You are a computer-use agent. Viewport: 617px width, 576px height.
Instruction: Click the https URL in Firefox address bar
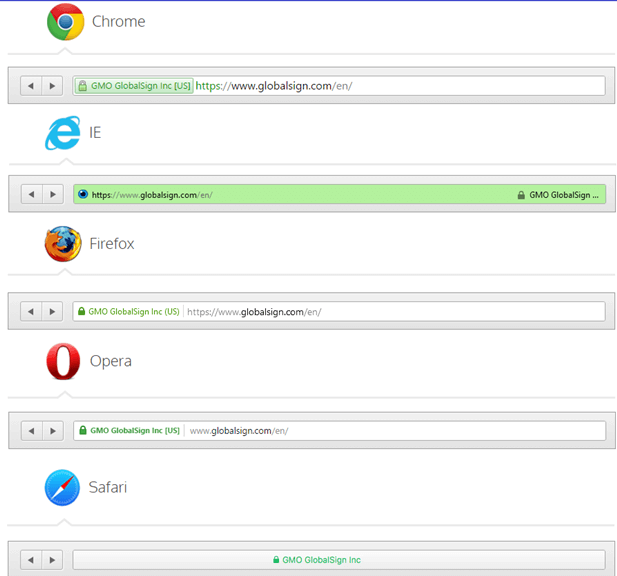click(x=254, y=312)
